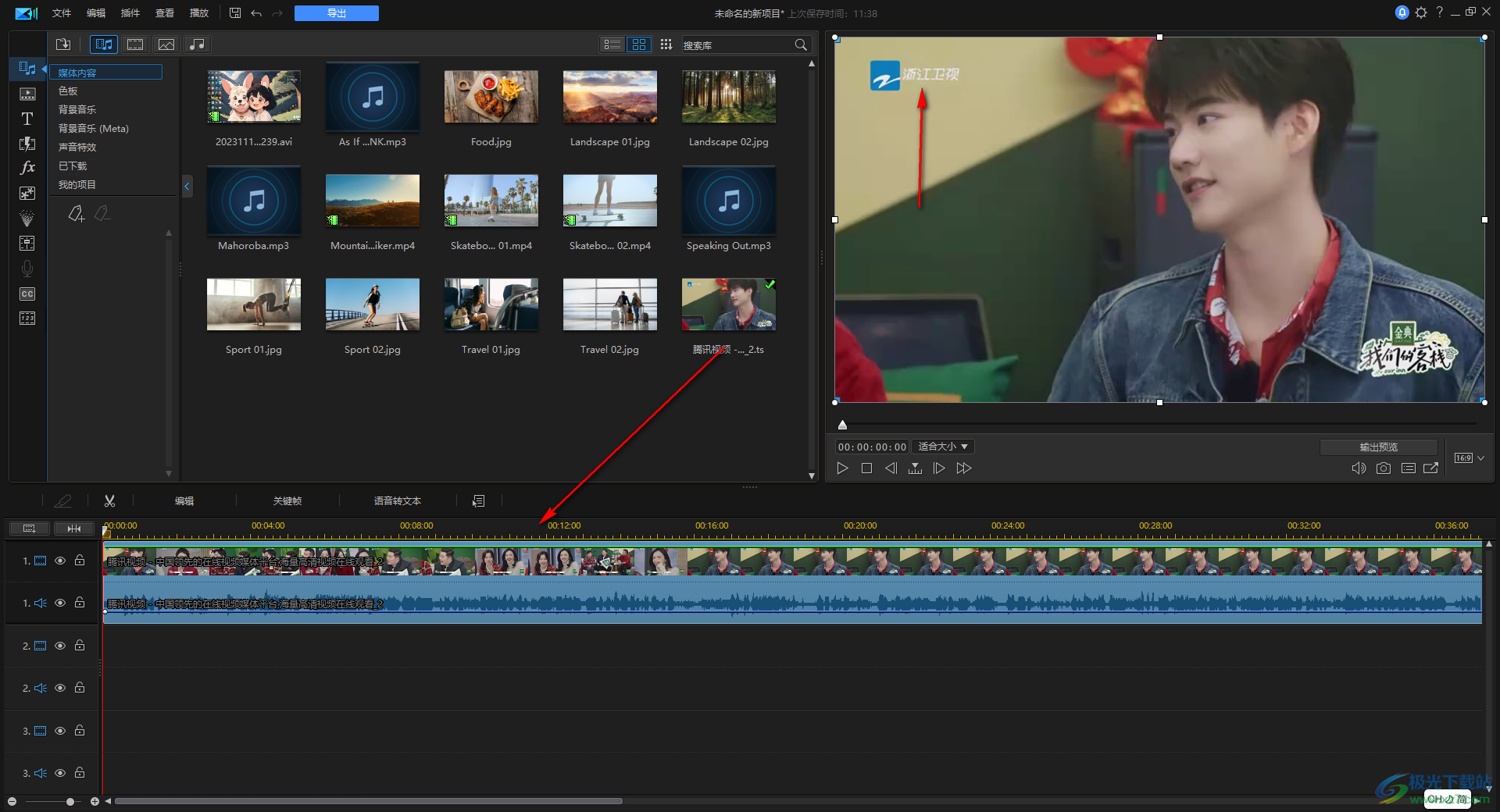Play the preview video
1500x812 pixels.
842,468
